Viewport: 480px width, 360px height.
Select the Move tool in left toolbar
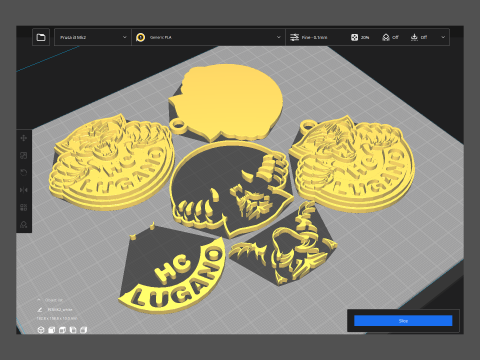tap(24, 138)
